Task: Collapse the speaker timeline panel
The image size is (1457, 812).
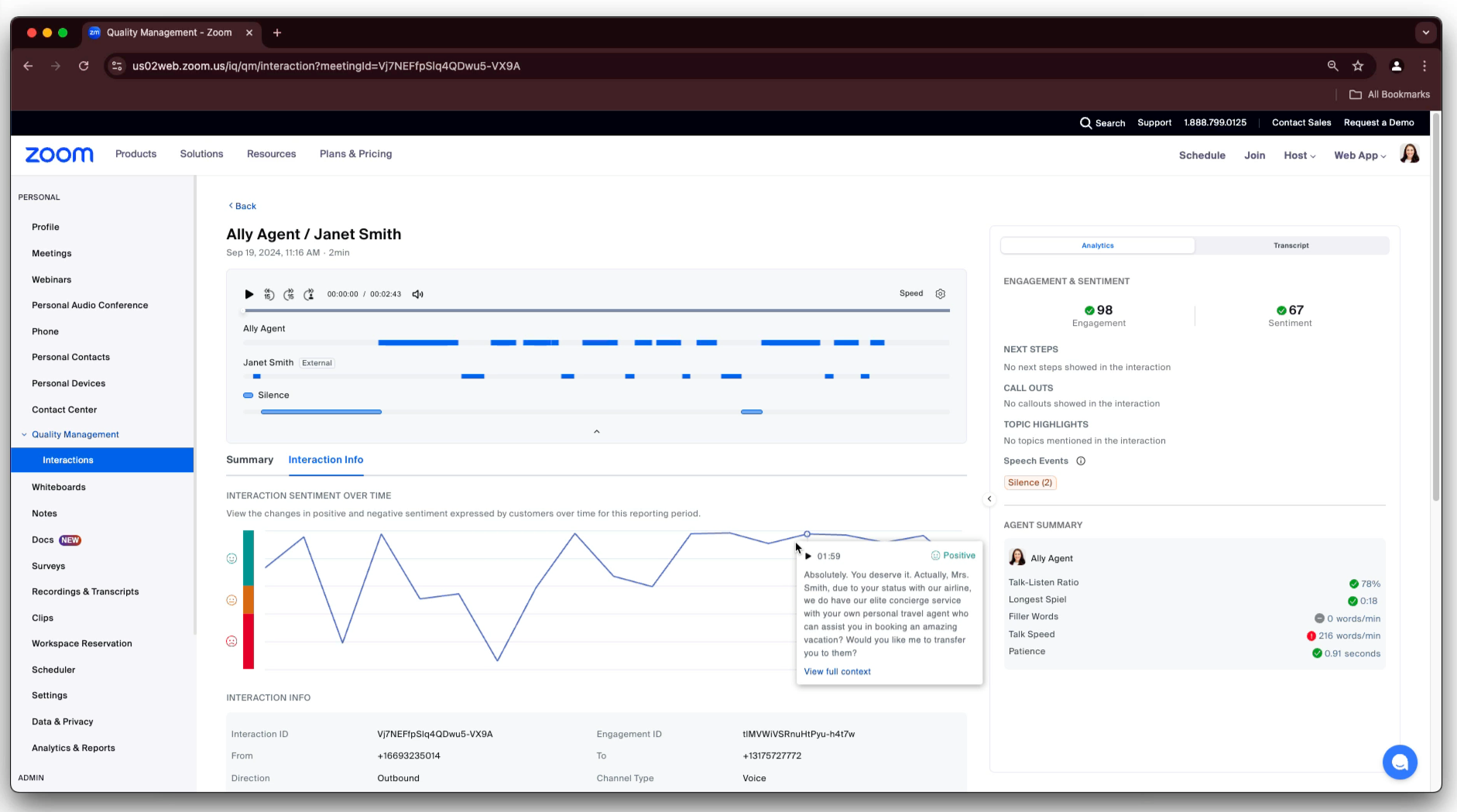Action: (596, 432)
